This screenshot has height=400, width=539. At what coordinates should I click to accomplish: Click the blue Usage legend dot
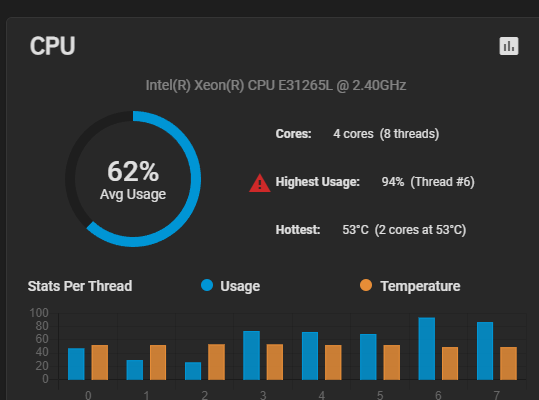click(x=207, y=285)
